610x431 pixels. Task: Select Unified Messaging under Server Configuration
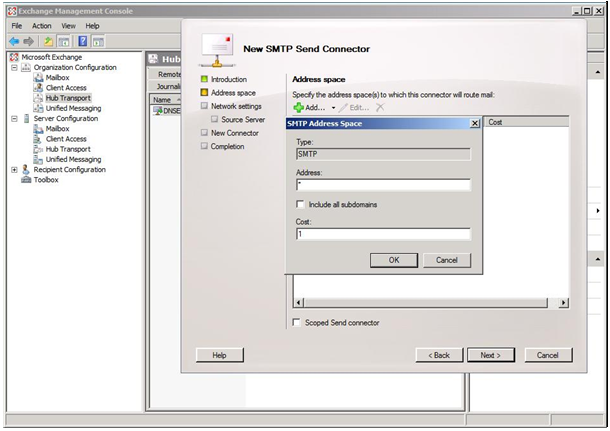[x=72, y=159]
